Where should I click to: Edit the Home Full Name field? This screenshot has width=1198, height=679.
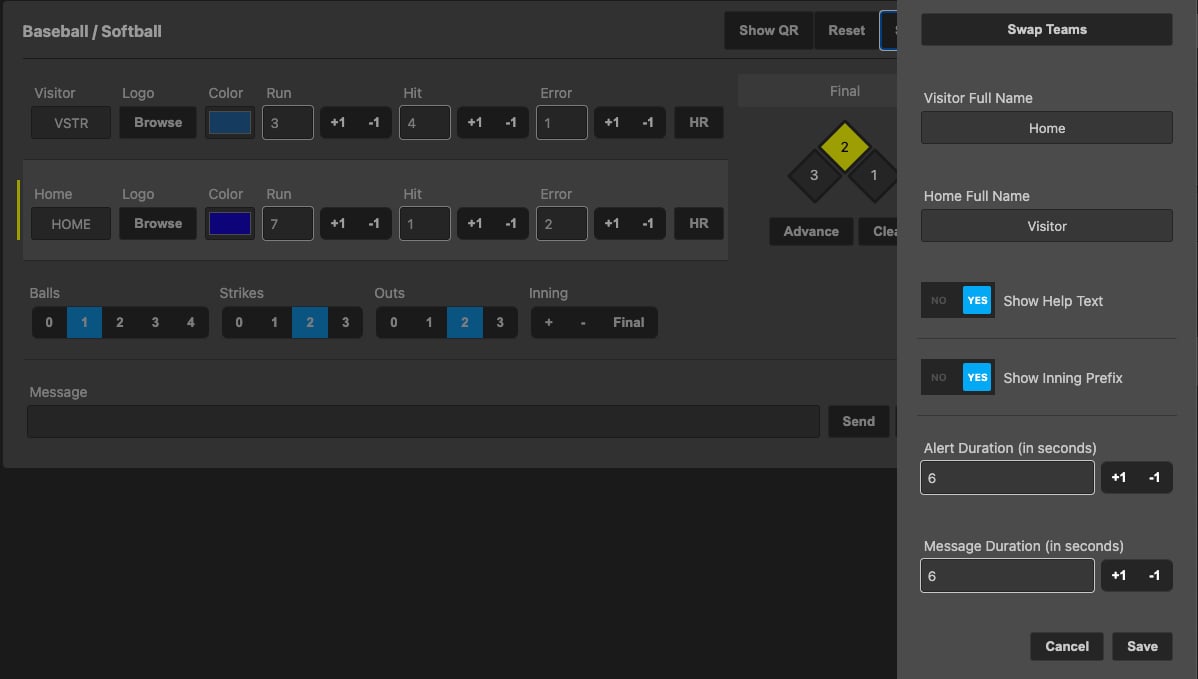(x=1047, y=226)
